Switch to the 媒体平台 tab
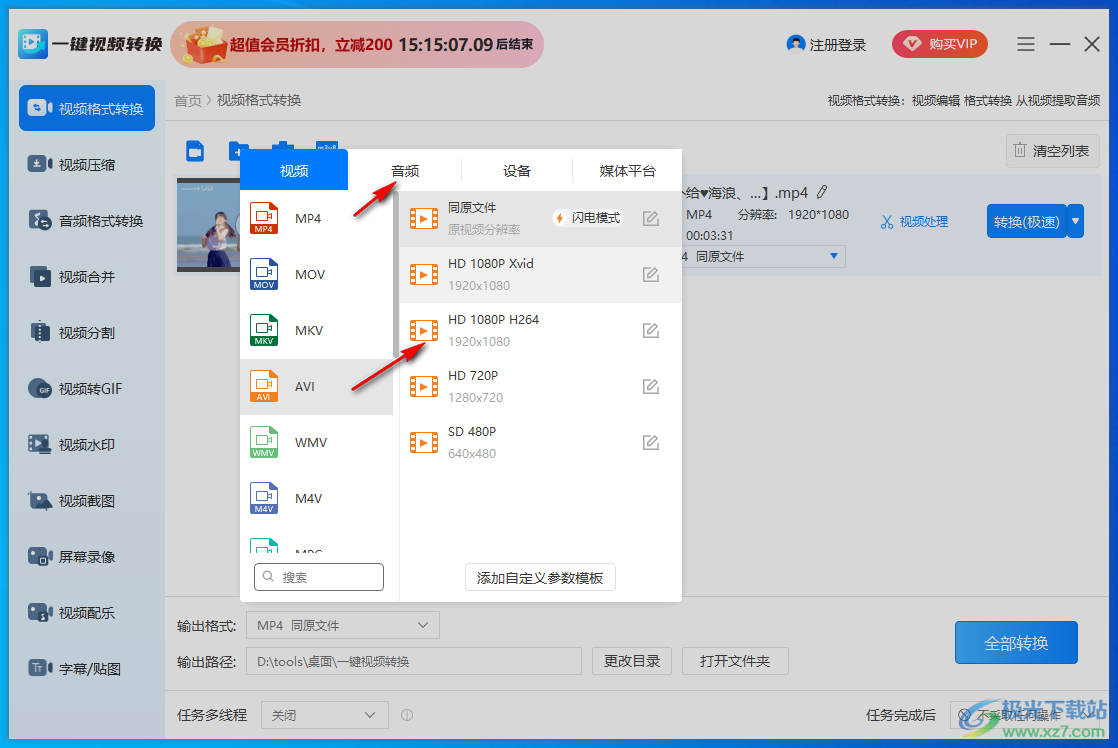This screenshot has height=748, width=1118. (627, 171)
